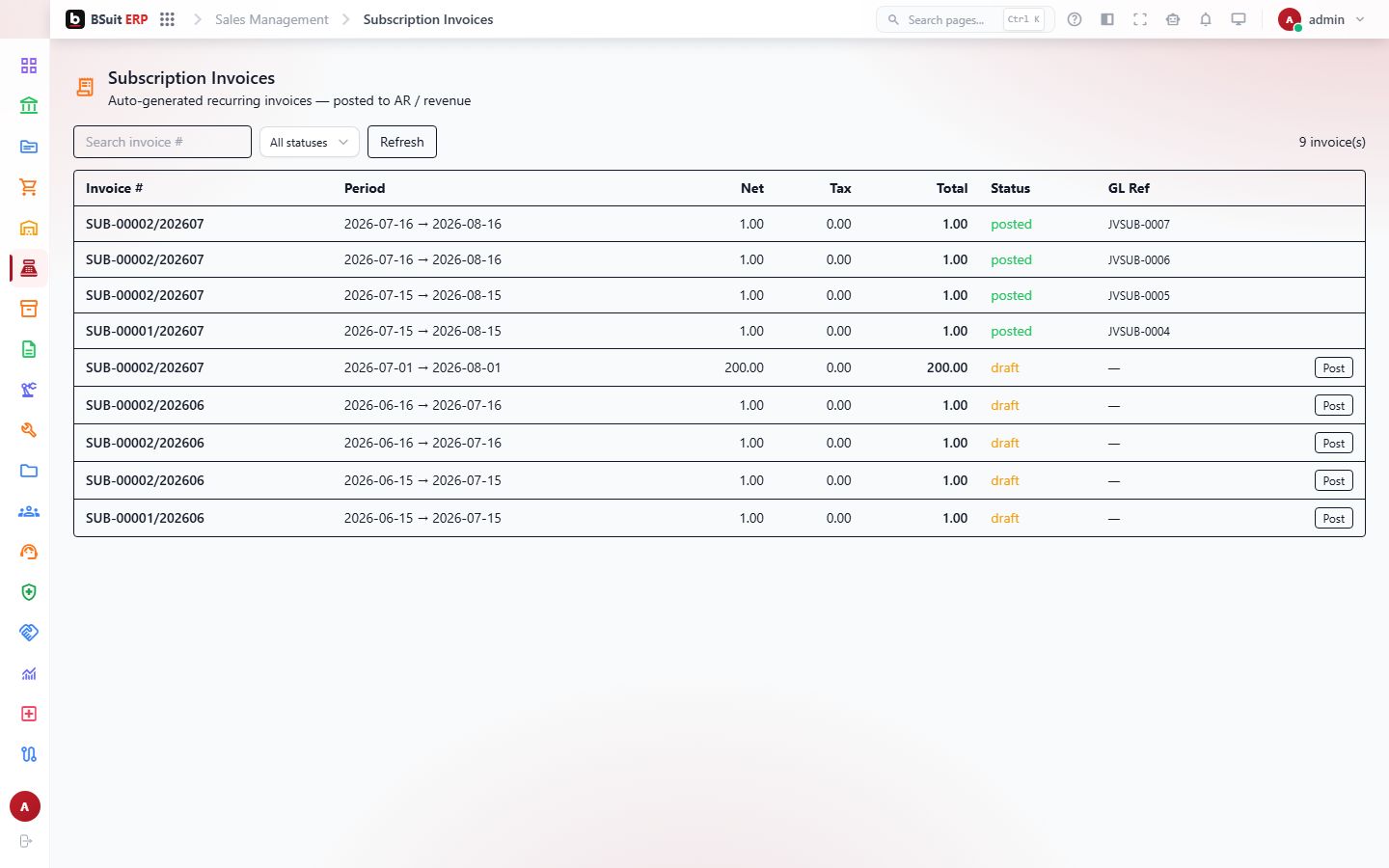Click the Refresh button

(402, 142)
